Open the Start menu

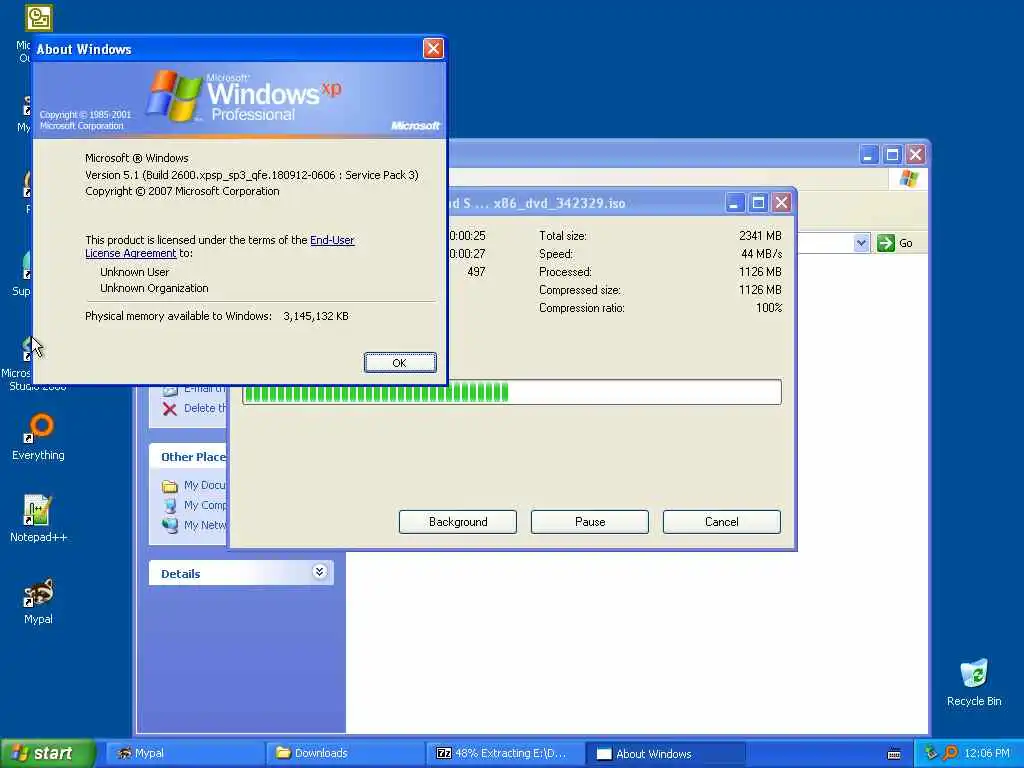coord(48,753)
